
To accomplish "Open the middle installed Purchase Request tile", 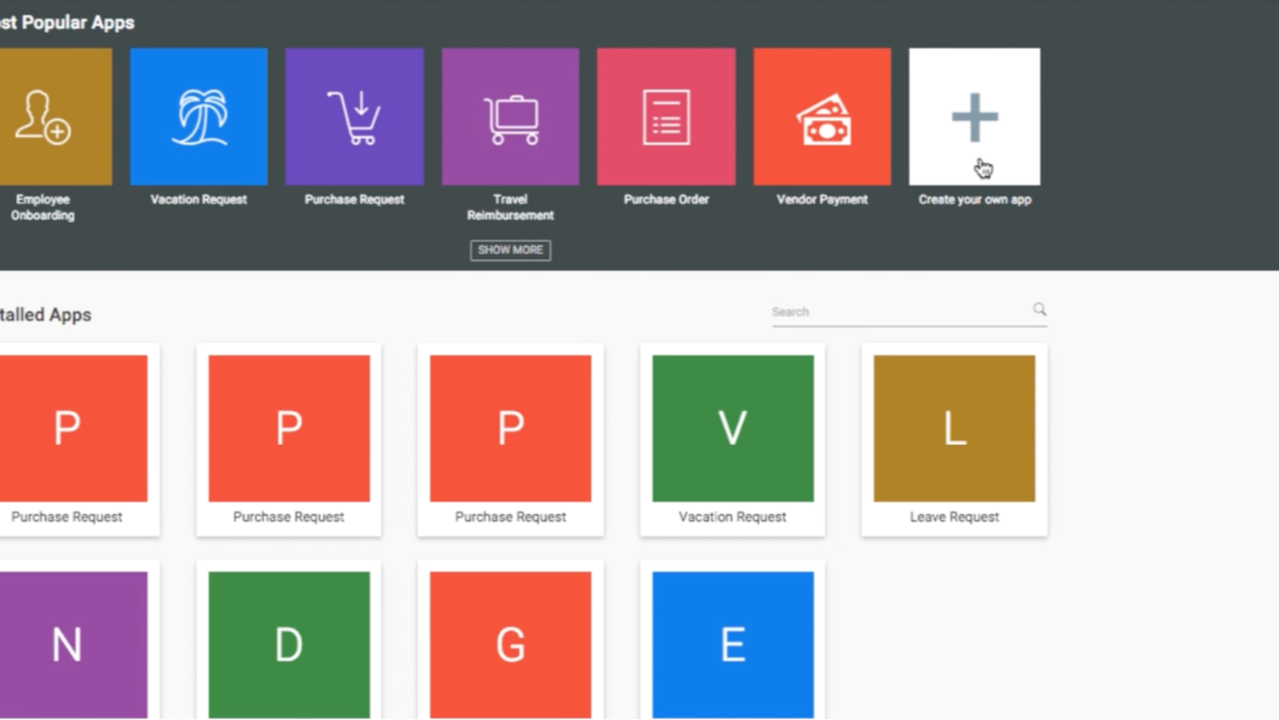I will click(x=289, y=429).
